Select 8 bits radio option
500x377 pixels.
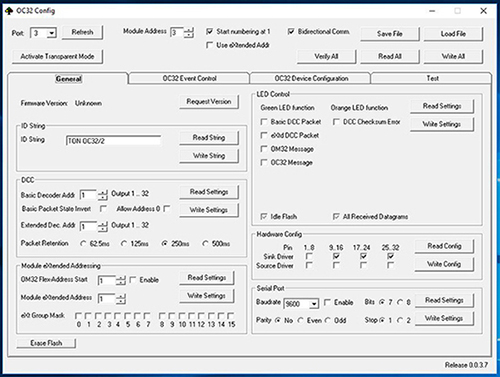point(400,302)
